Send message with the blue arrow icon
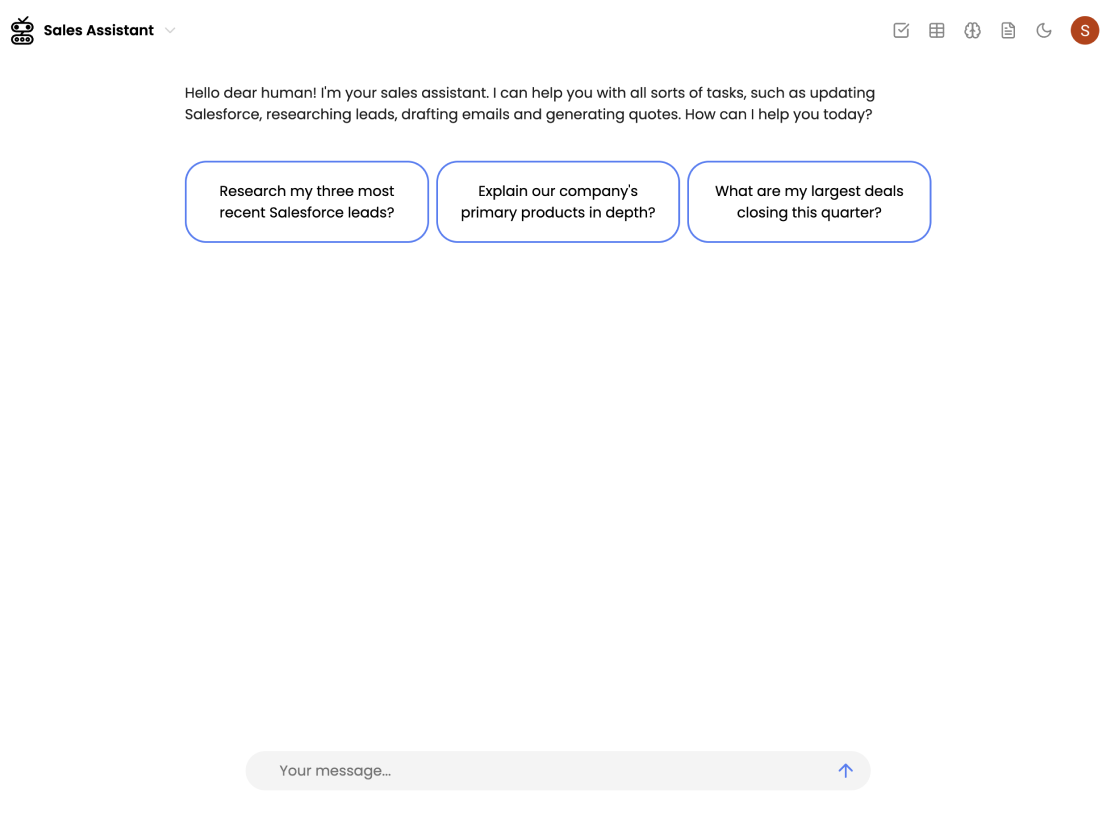The width and height of the screenshot is (1116, 815). tap(845, 770)
